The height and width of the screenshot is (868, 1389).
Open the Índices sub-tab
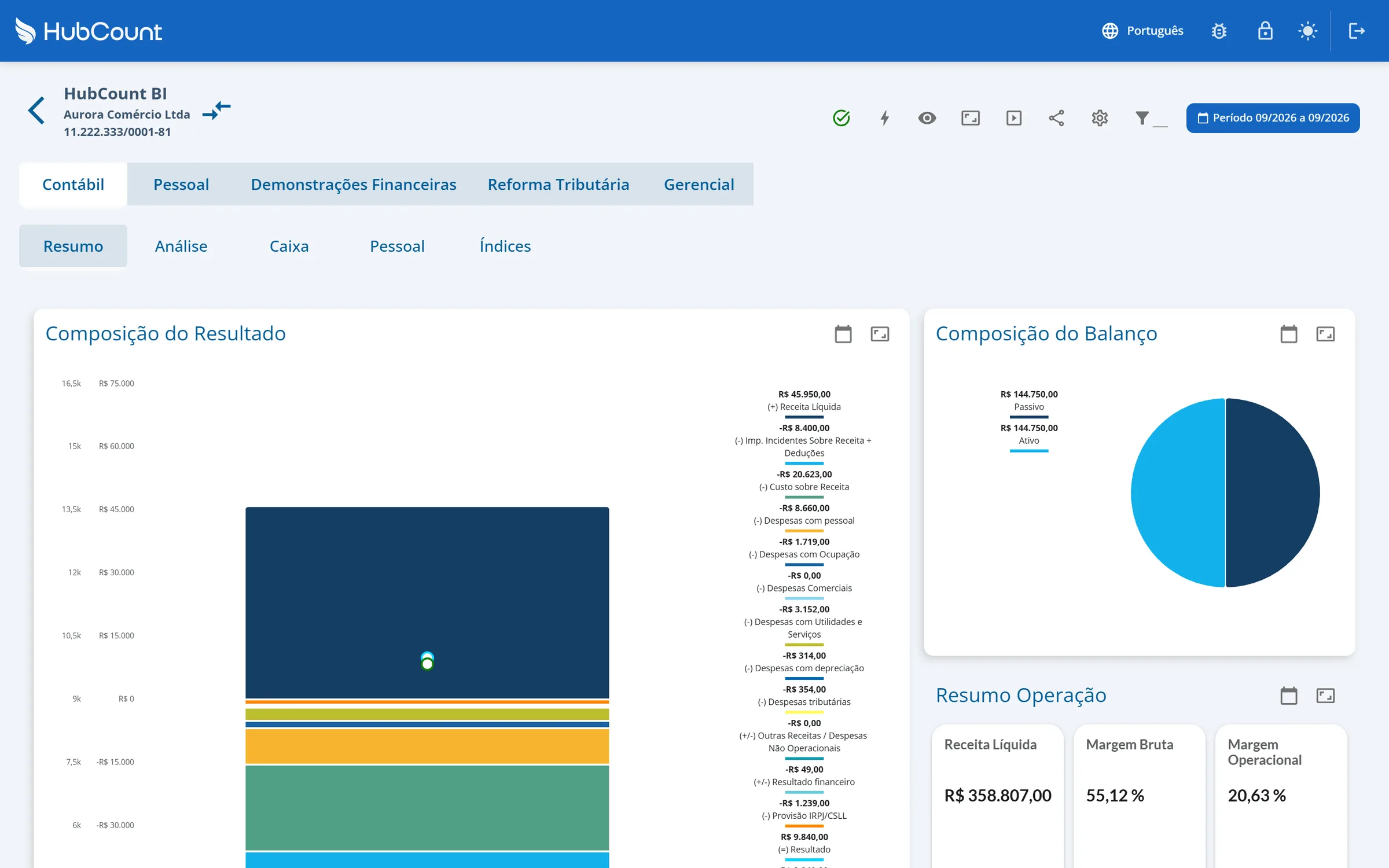tap(505, 246)
